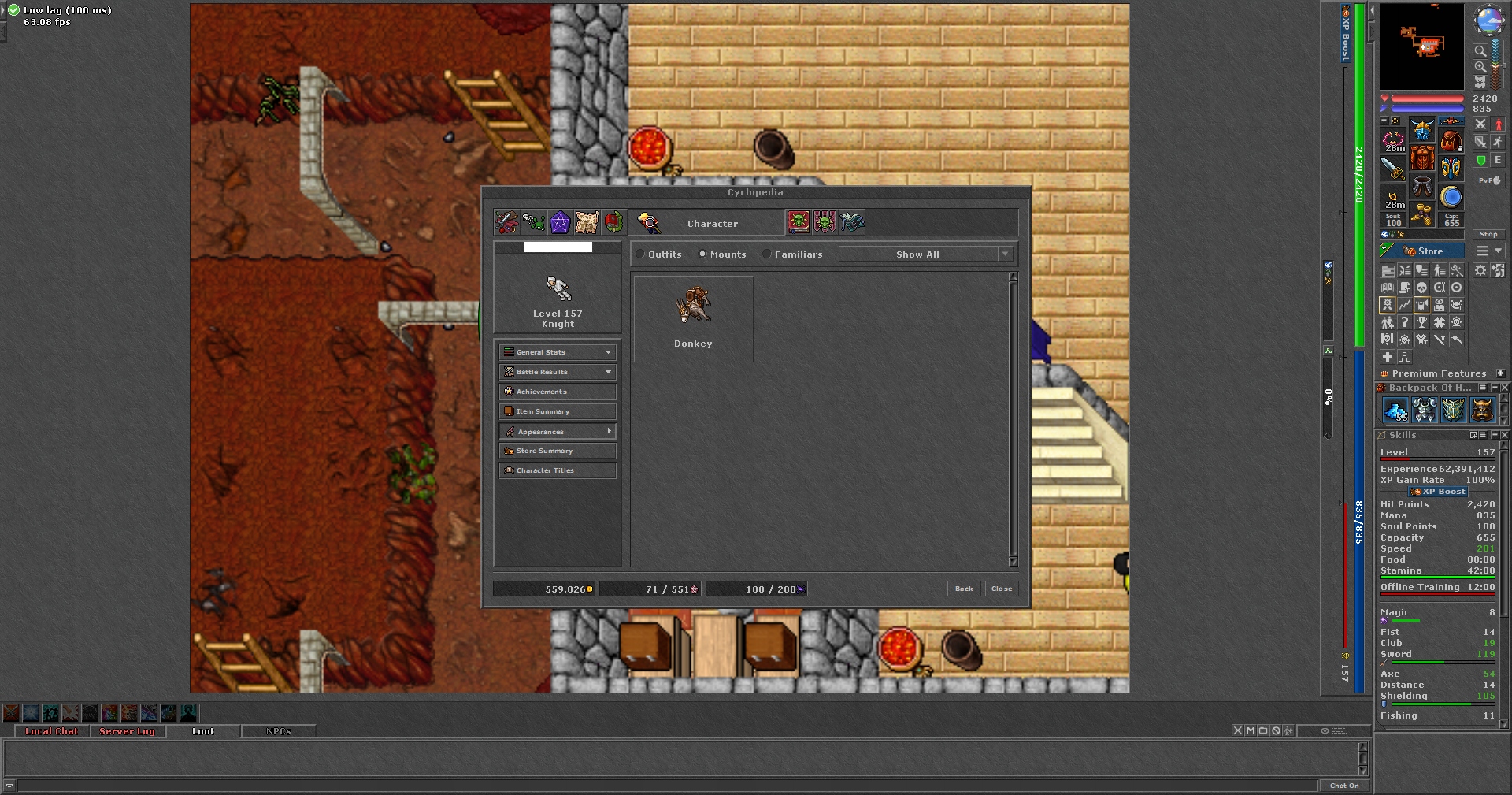Center the minimap on the character
Screen dimensions: 1512x795
1480,82
